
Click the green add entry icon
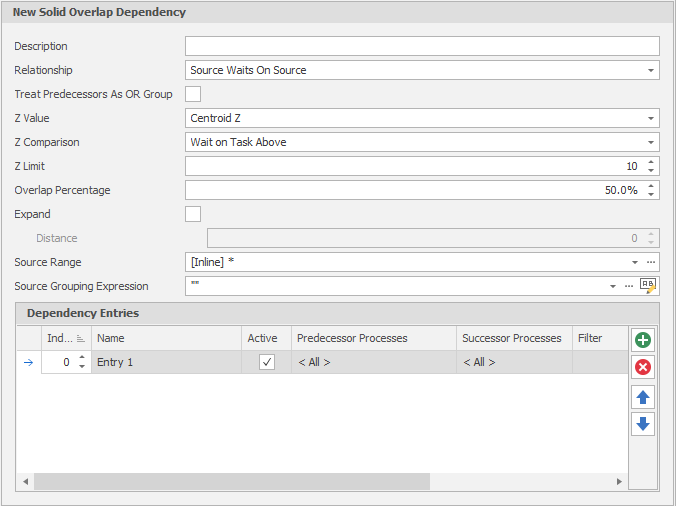[x=643, y=340]
